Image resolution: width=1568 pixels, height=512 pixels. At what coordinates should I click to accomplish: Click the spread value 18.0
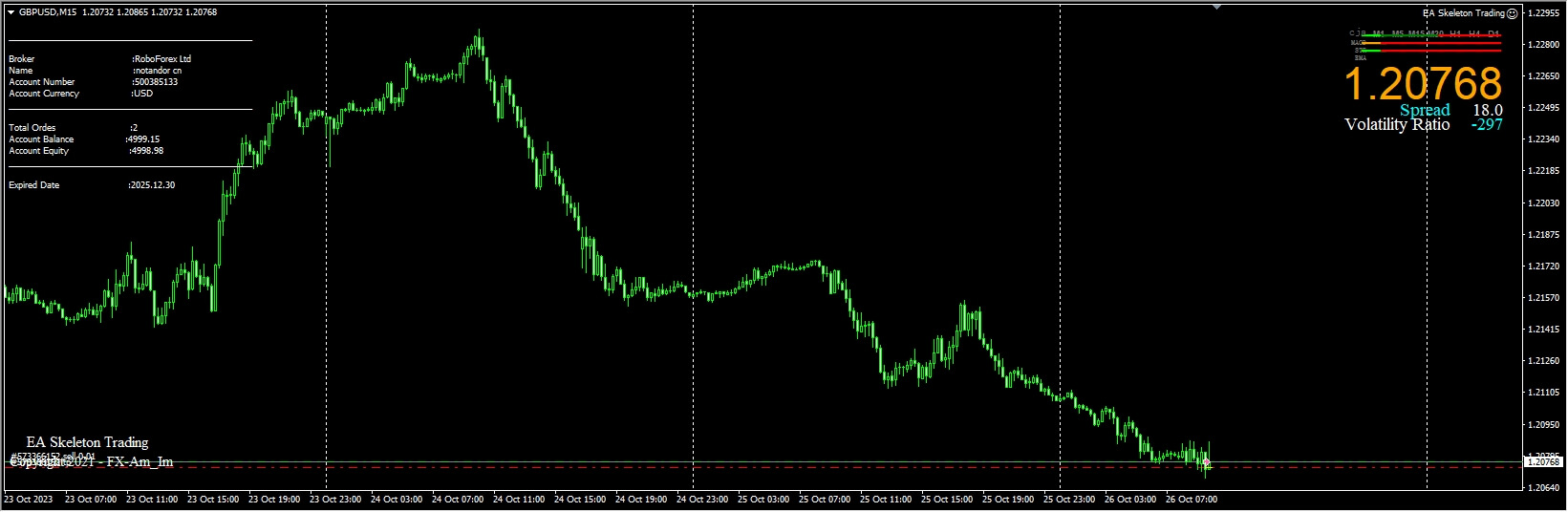pos(1488,110)
